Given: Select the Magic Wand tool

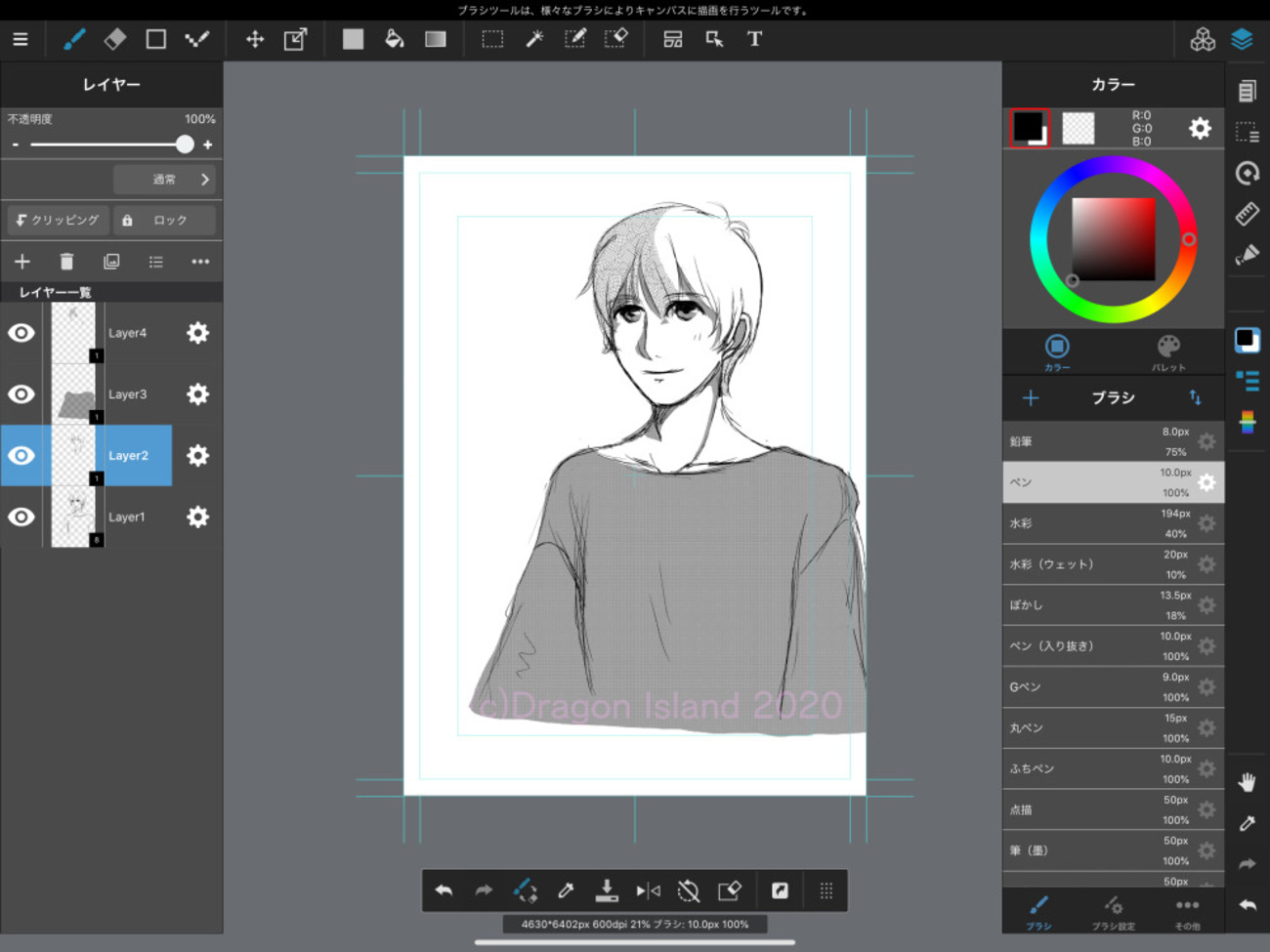Looking at the screenshot, I should click(534, 39).
